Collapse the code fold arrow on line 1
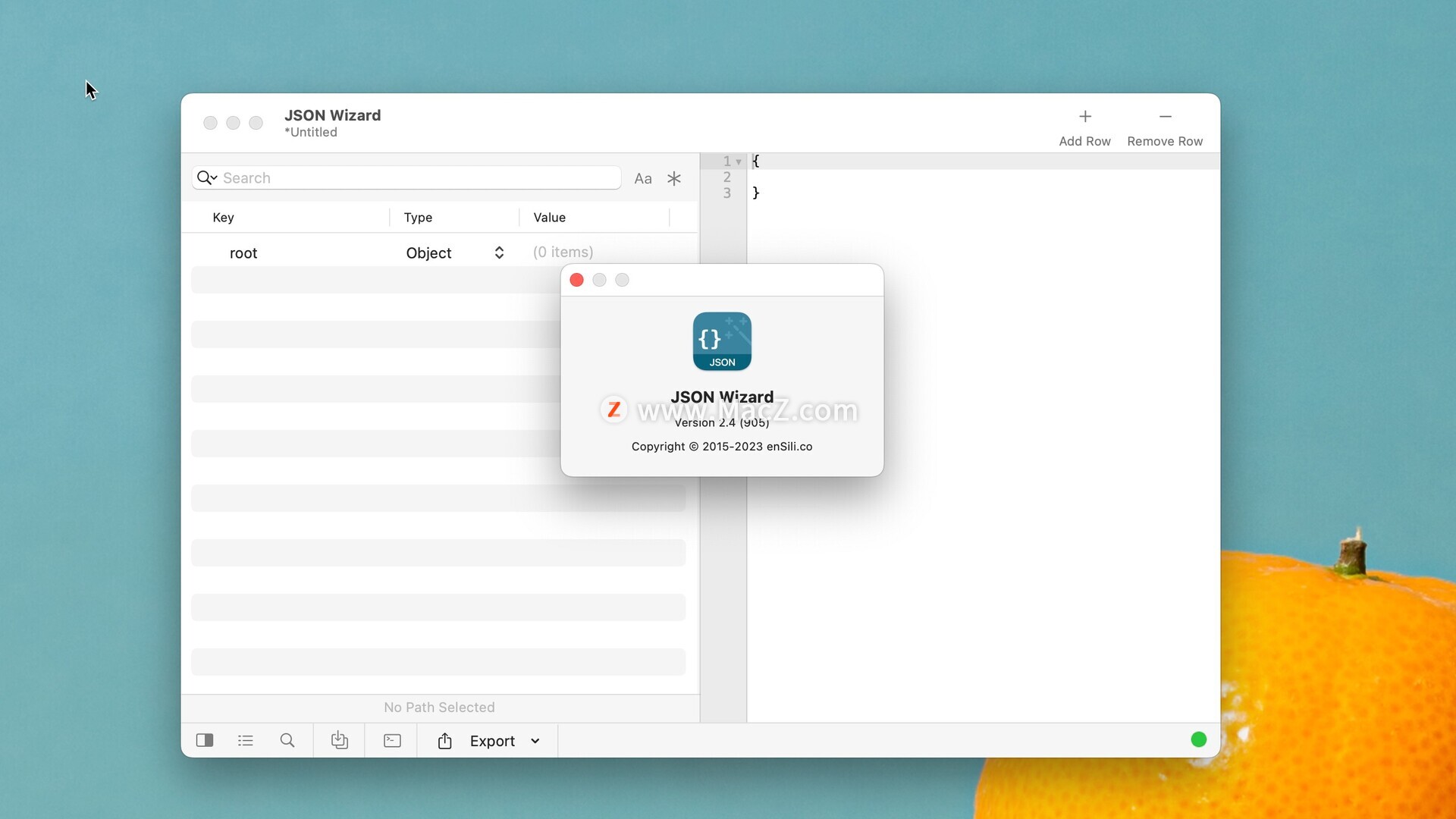Screen dimensions: 1456x819 pos(738,162)
